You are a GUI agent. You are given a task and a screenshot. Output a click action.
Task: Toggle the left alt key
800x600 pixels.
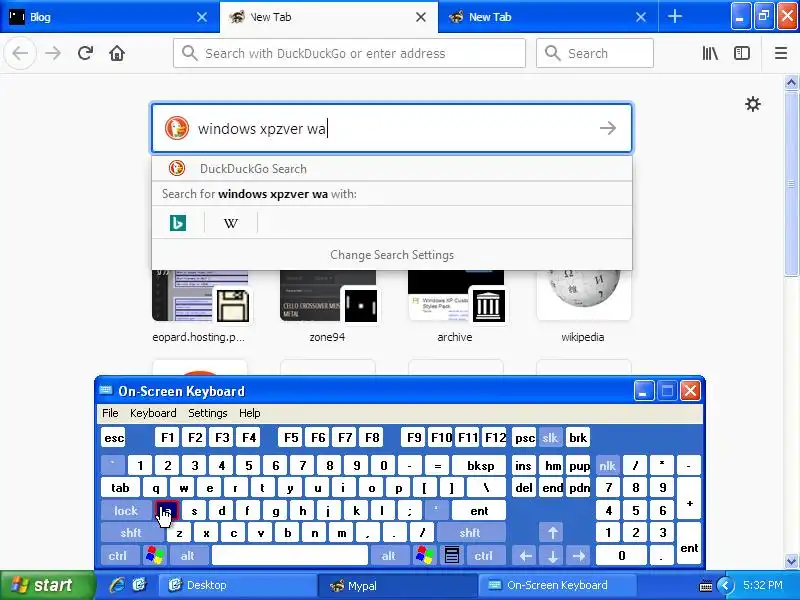pyautogui.click(x=187, y=555)
